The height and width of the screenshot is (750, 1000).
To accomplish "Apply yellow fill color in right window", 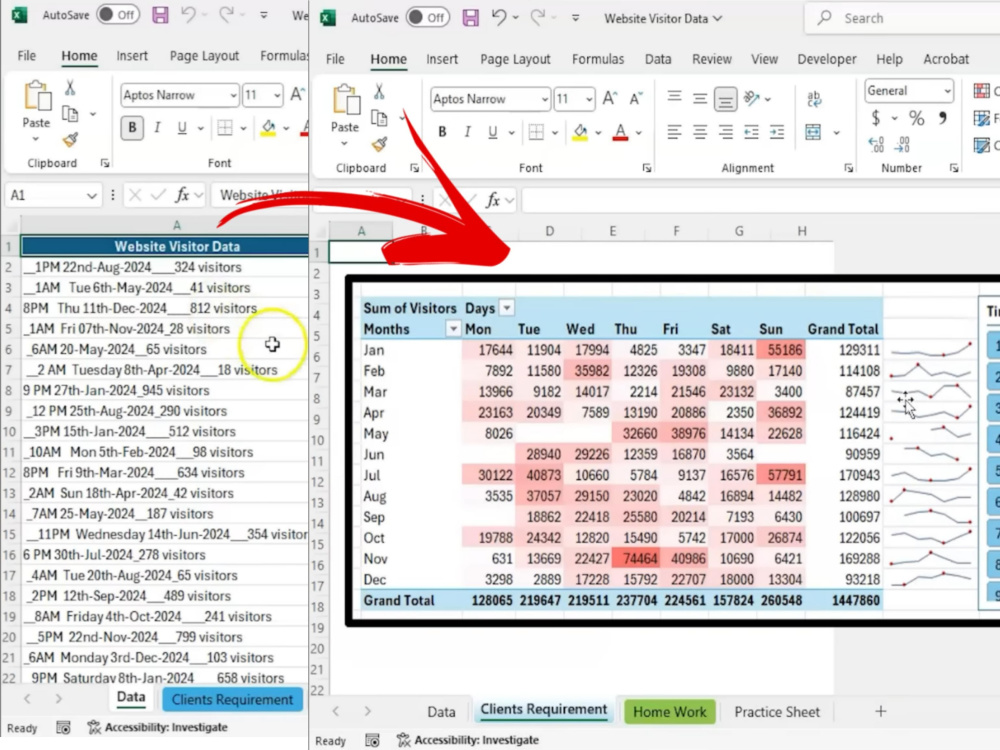I will [x=580, y=132].
